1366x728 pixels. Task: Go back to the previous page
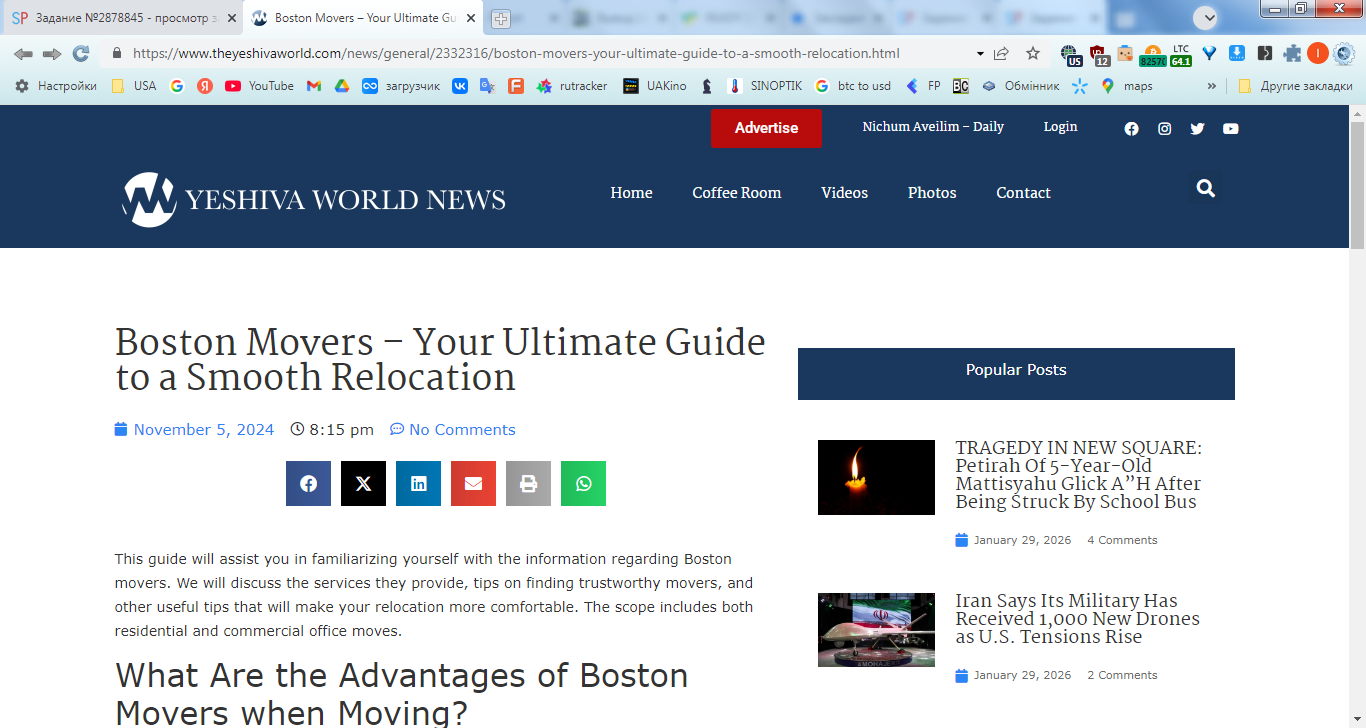coord(23,54)
